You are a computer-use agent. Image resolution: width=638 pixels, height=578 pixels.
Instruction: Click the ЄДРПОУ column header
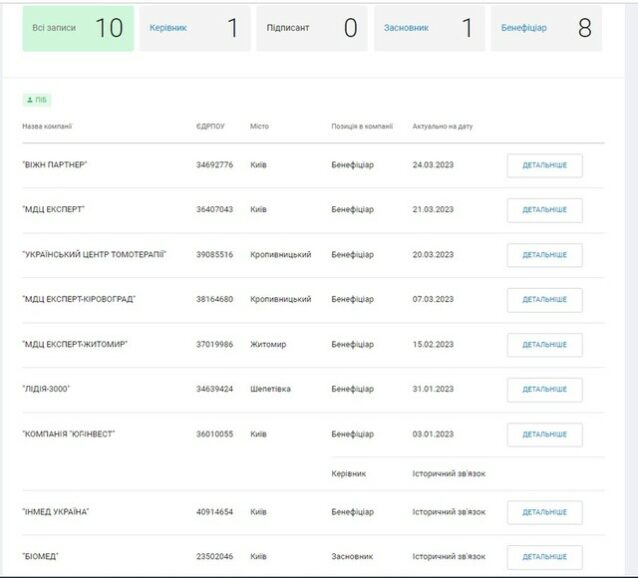[x=210, y=126]
